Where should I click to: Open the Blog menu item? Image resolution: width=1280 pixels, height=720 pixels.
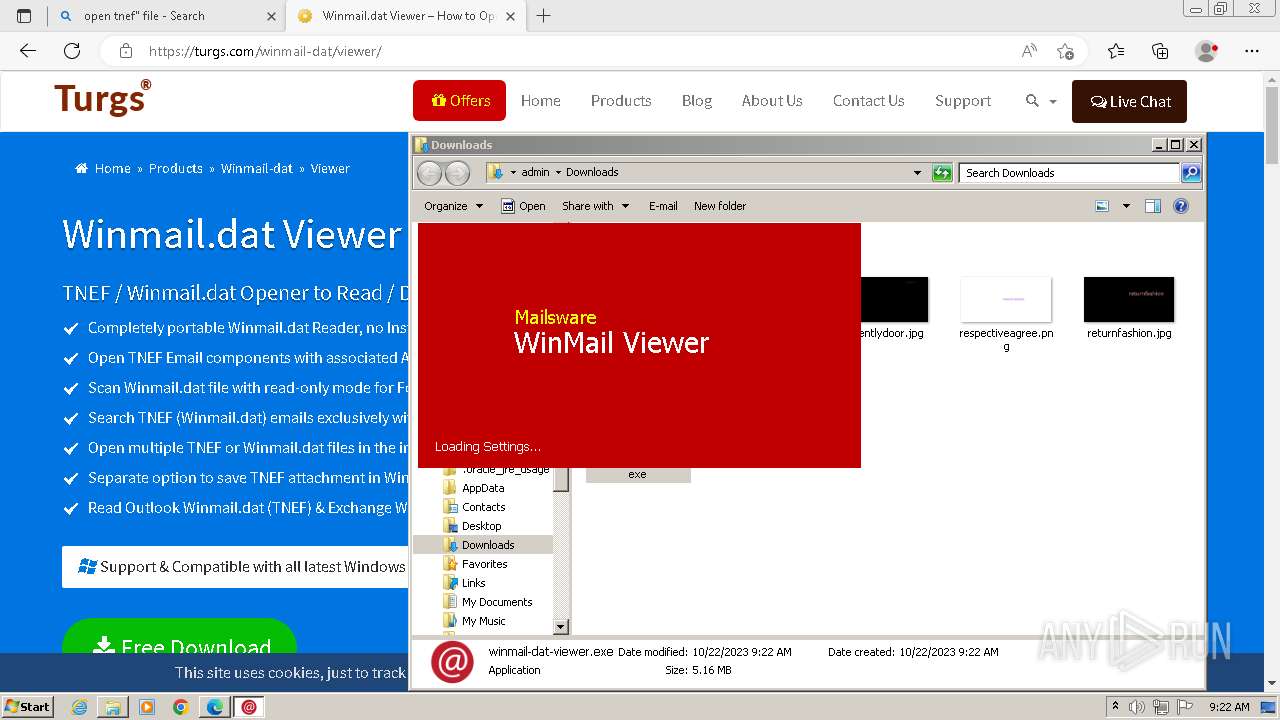tap(697, 101)
